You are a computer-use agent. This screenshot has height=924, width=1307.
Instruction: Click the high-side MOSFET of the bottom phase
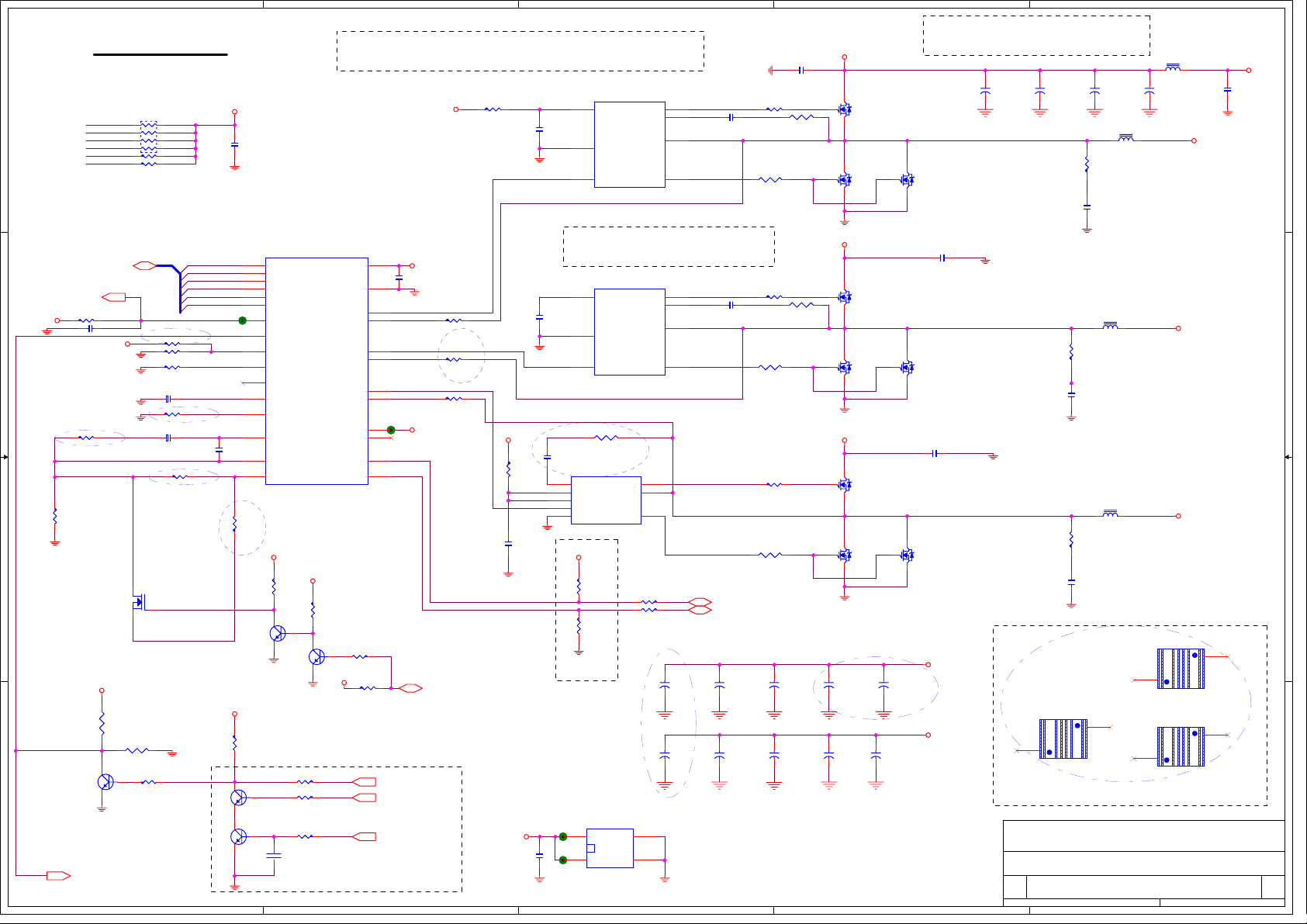coord(845,485)
